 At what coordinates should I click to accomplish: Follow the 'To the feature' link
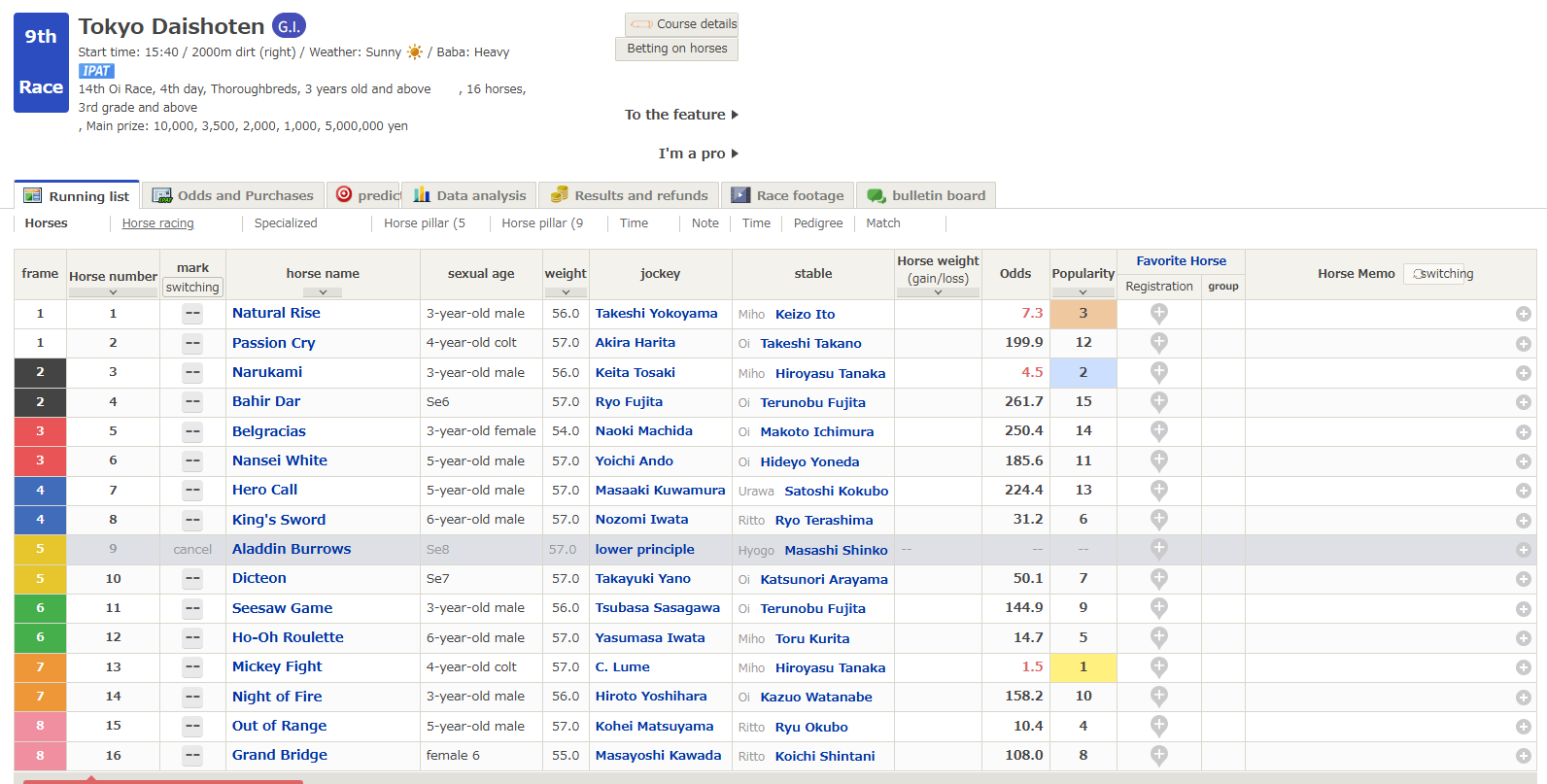[x=681, y=115]
